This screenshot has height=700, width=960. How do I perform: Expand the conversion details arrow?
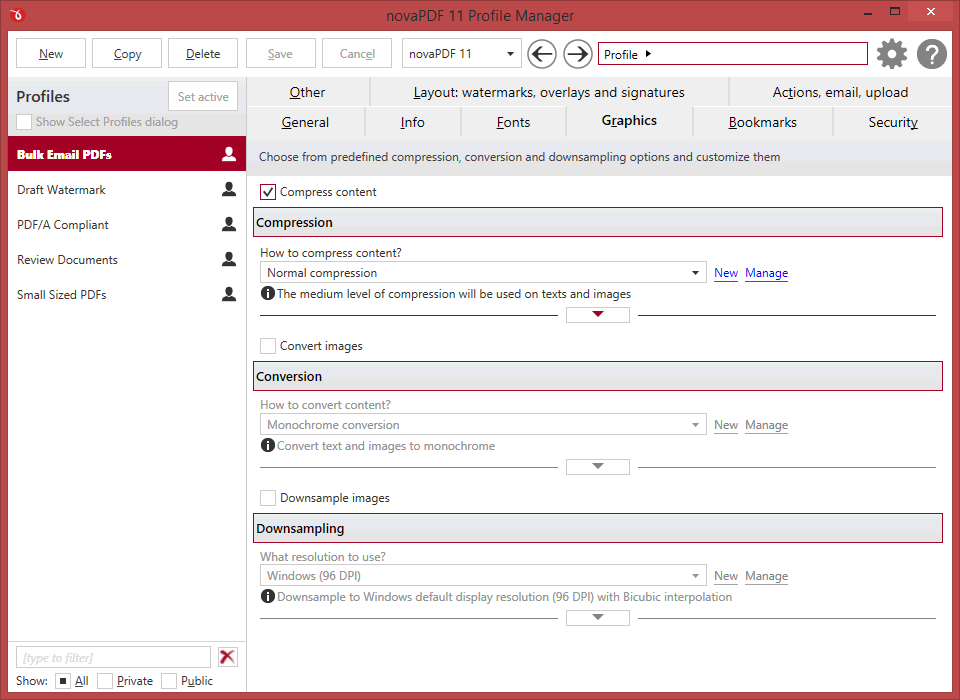(x=598, y=467)
